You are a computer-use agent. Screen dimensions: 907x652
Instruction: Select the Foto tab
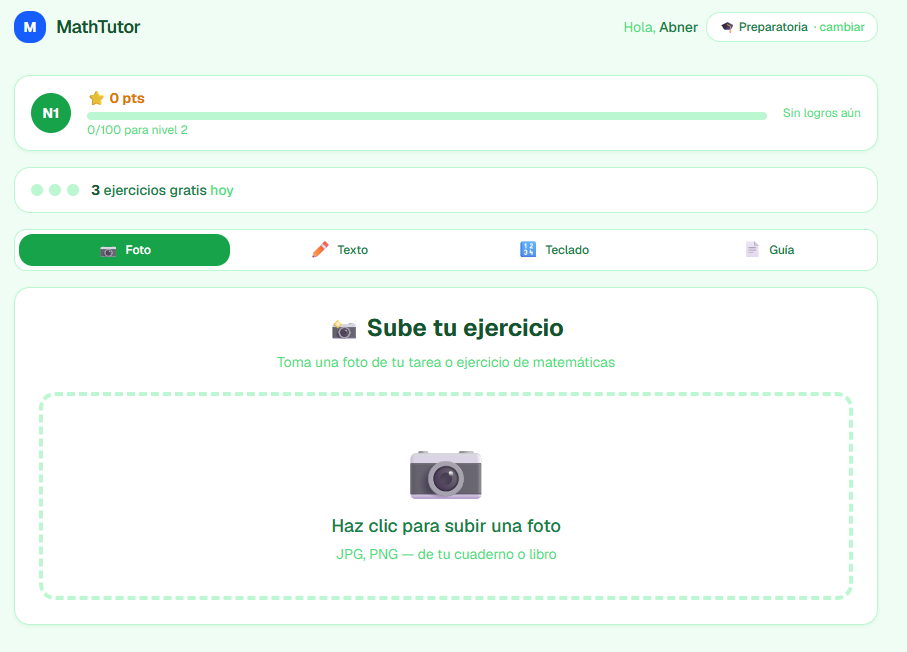click(124, 250)
